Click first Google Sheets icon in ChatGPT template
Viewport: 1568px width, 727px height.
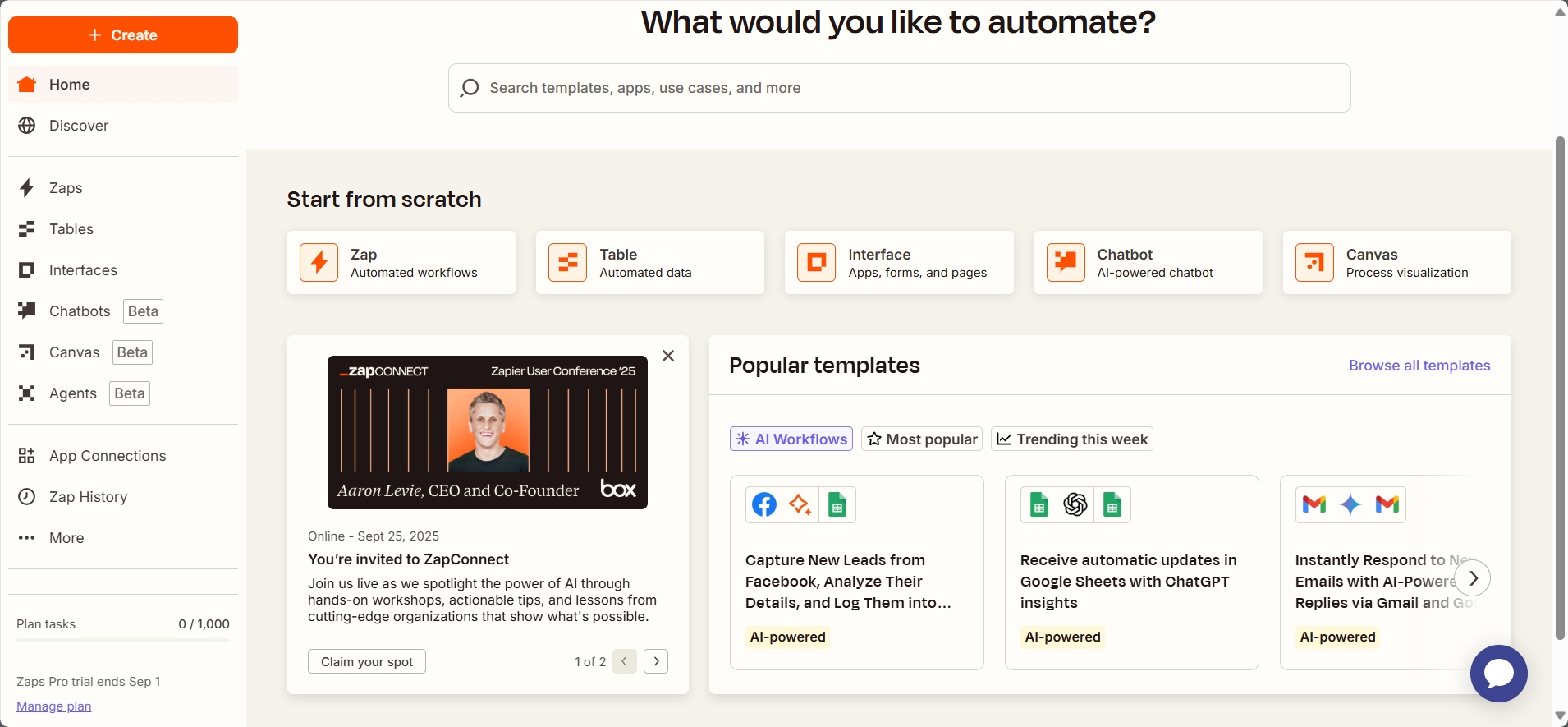point(1039,504)
